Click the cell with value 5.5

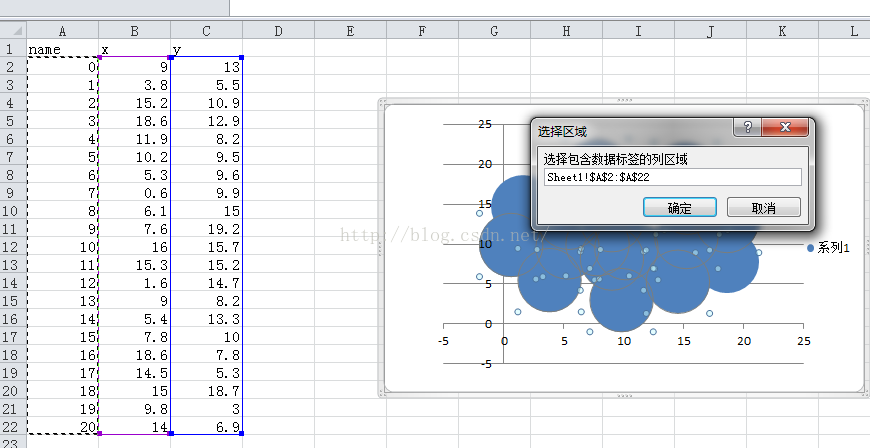(x=206, y=84)
